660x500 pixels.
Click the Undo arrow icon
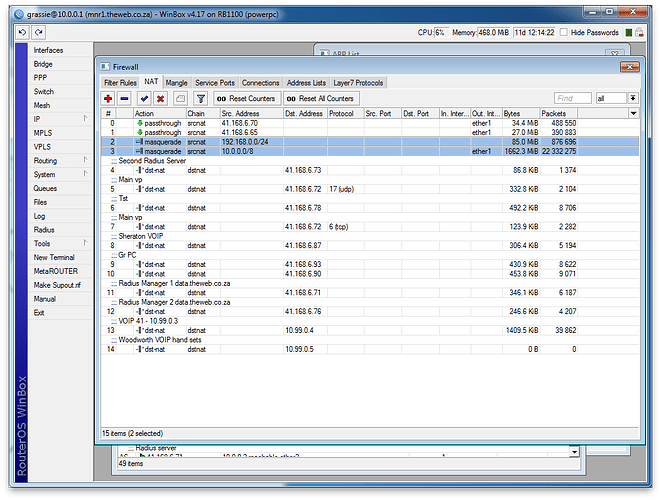pos(22,32)
